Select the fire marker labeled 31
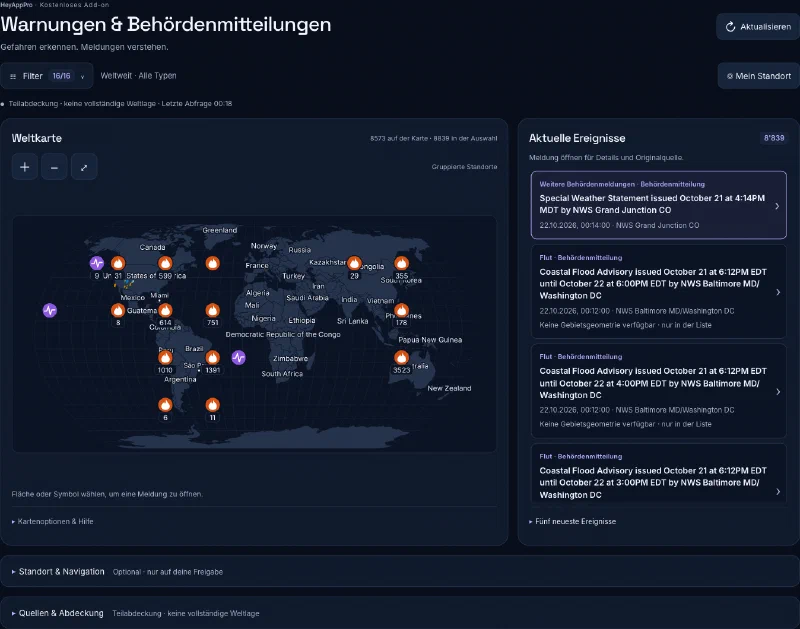The width and height of the screenshot is (800, 629). pos(118,263)
